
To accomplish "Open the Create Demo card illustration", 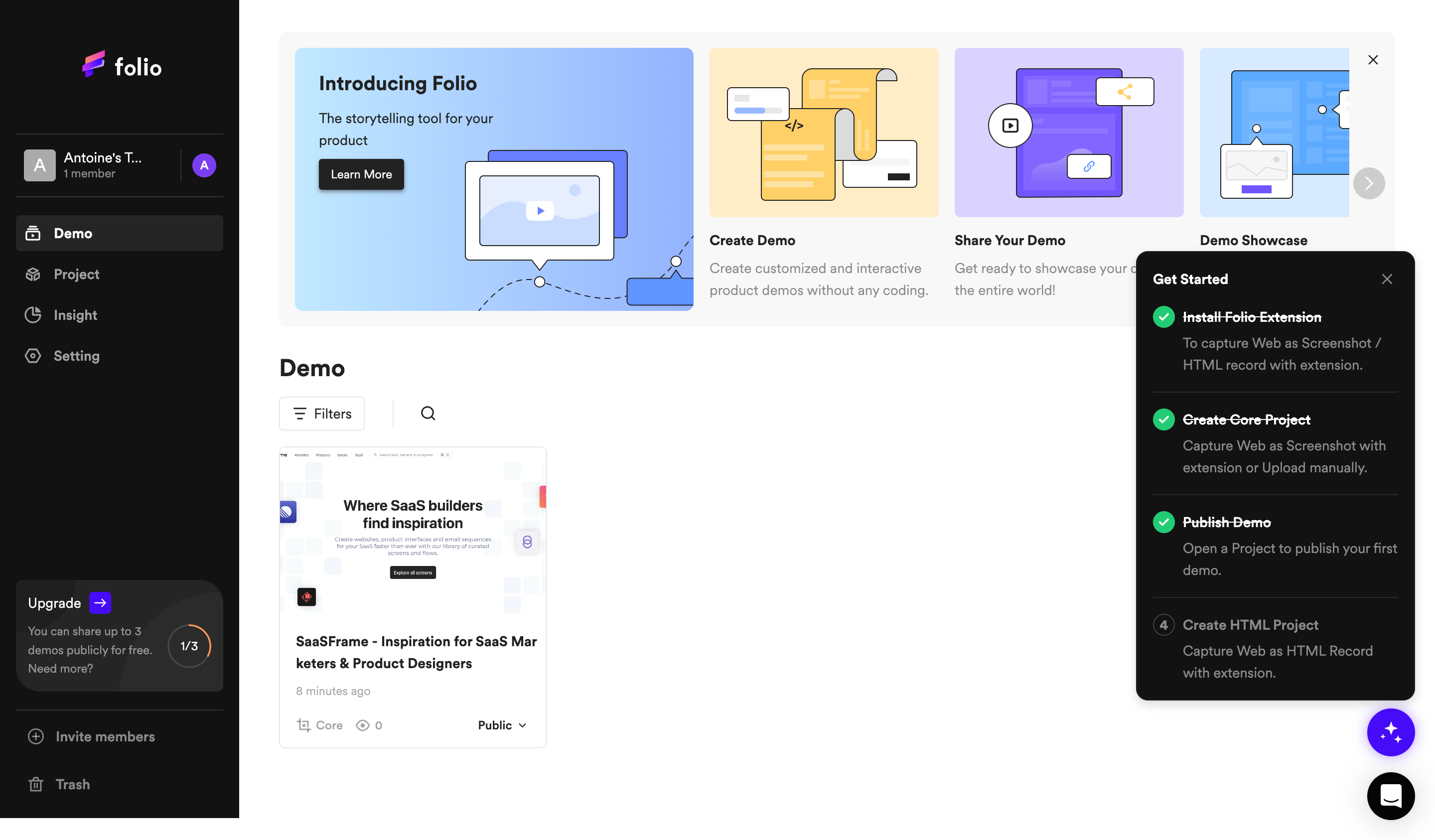I will (x=824, y=132).
